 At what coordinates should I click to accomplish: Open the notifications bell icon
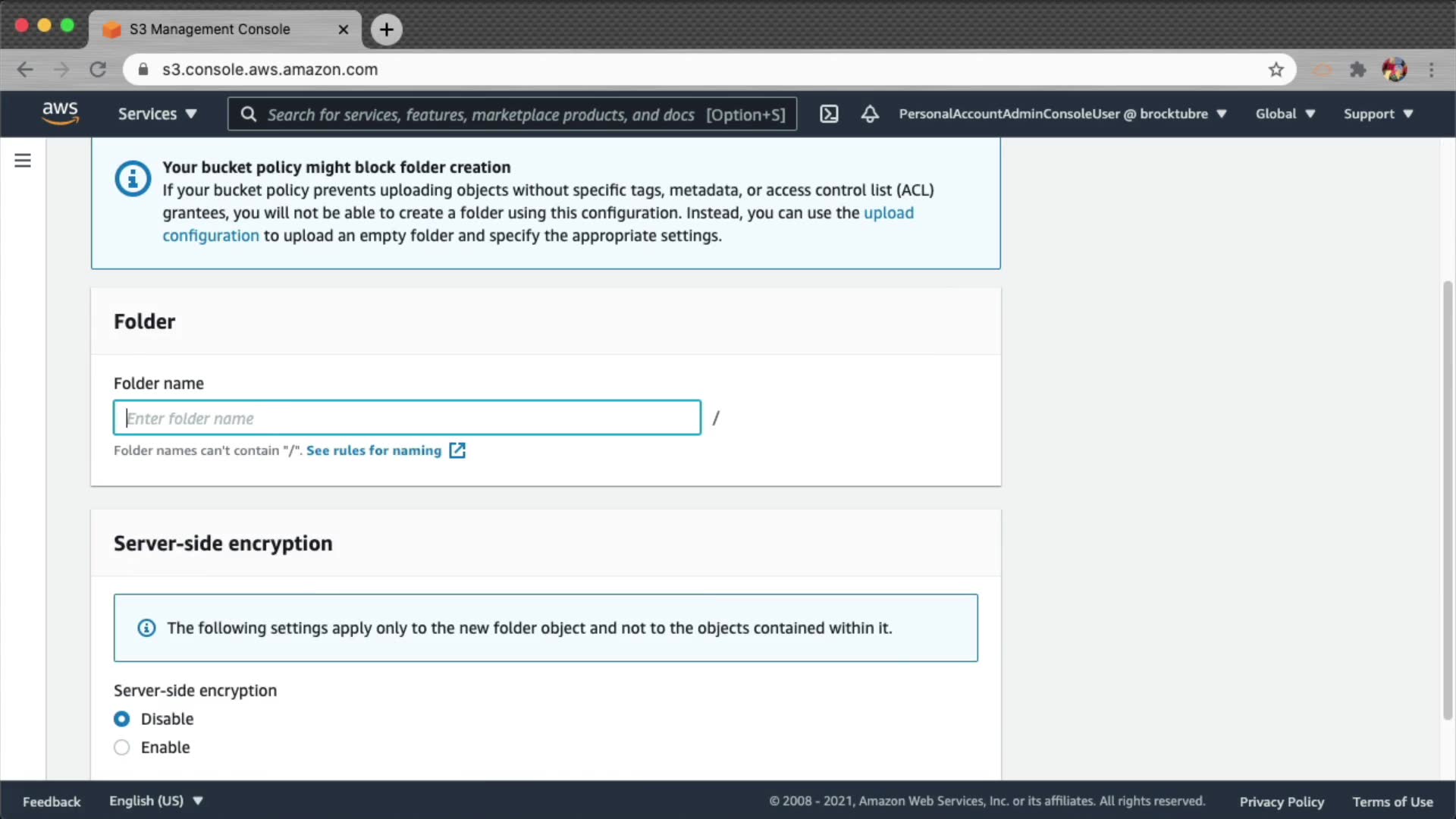click(870, 114)
